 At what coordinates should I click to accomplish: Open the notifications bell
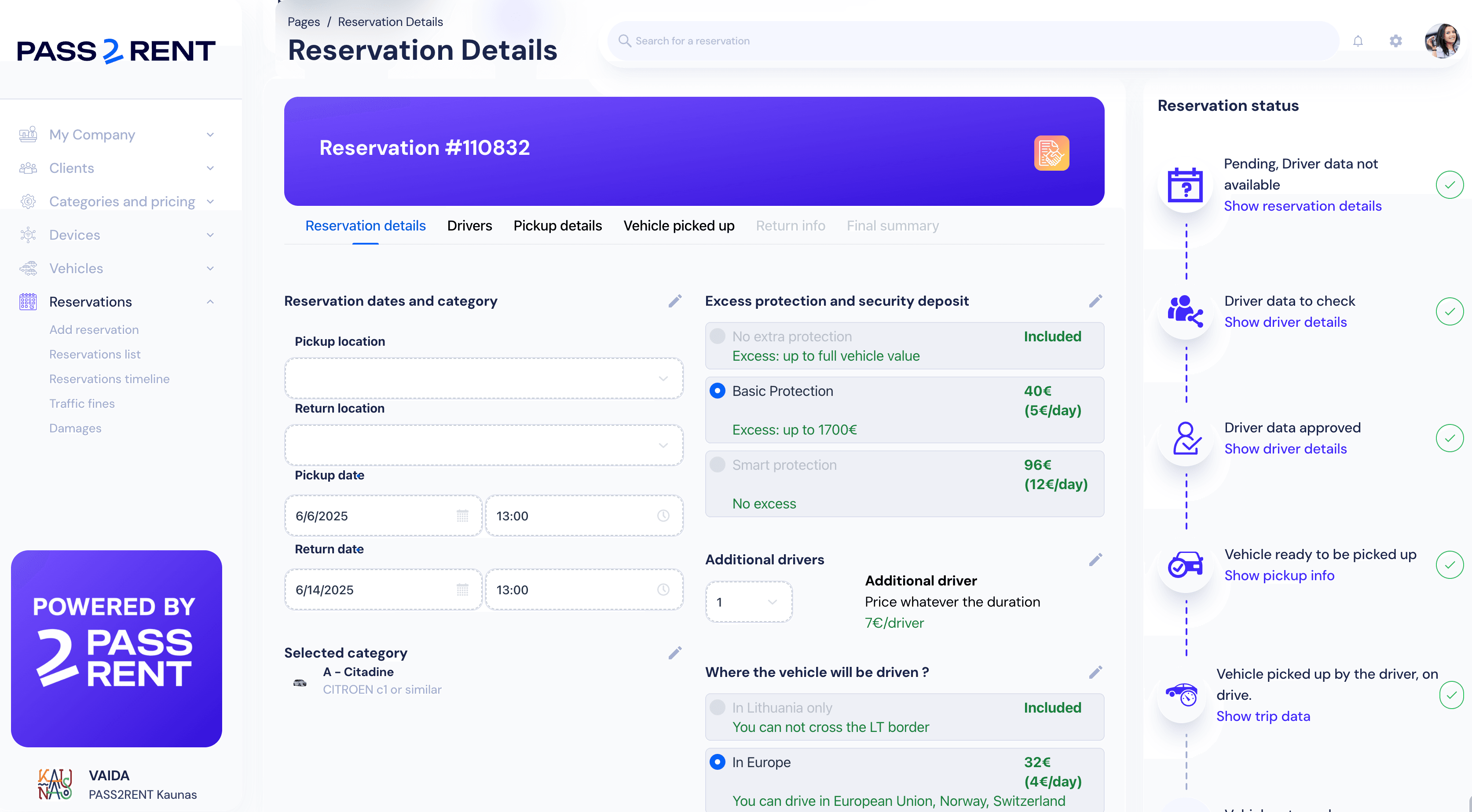click(x=1359, y=40)
